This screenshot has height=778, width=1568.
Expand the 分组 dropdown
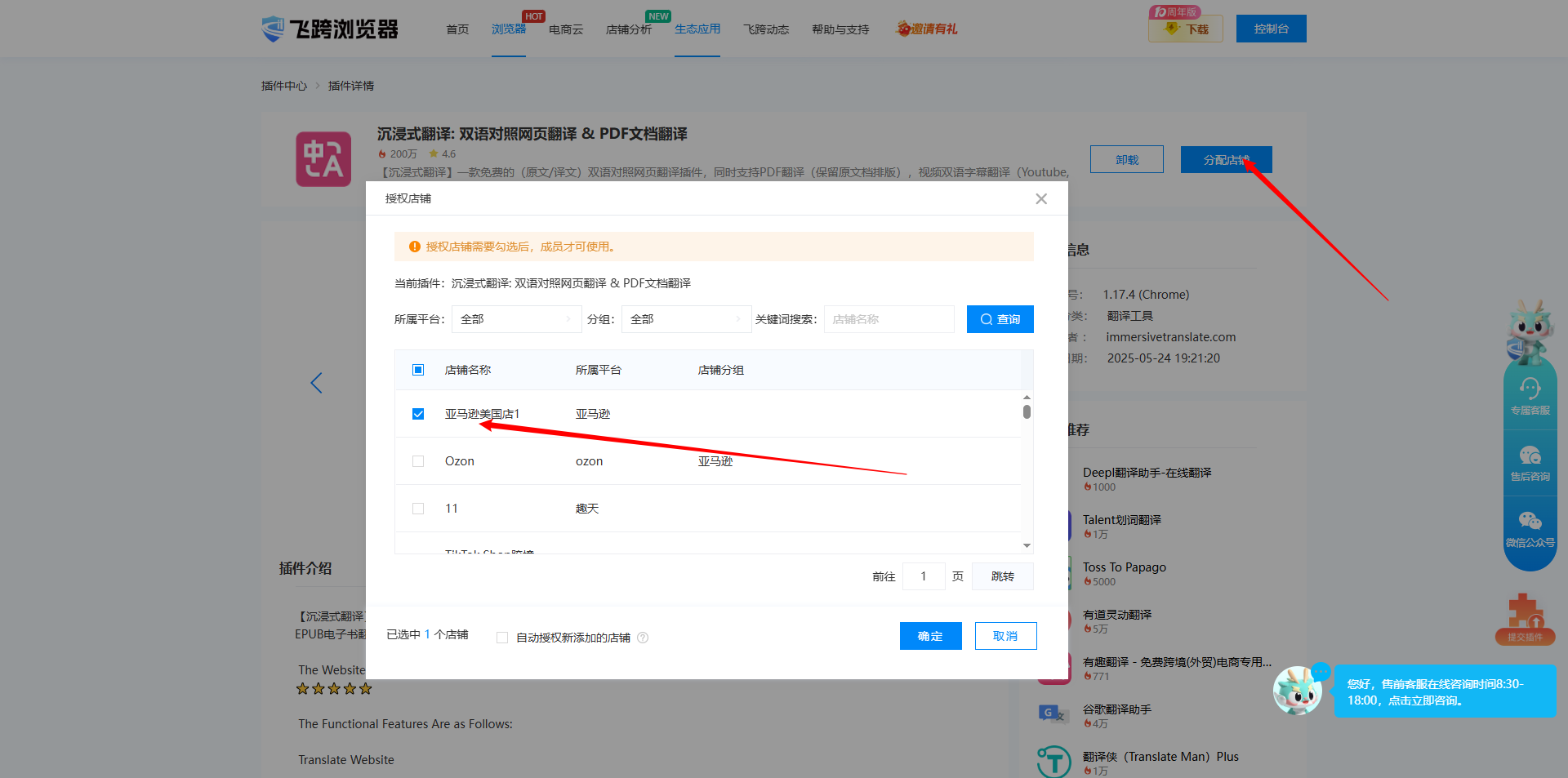click(x=685, y=319)
